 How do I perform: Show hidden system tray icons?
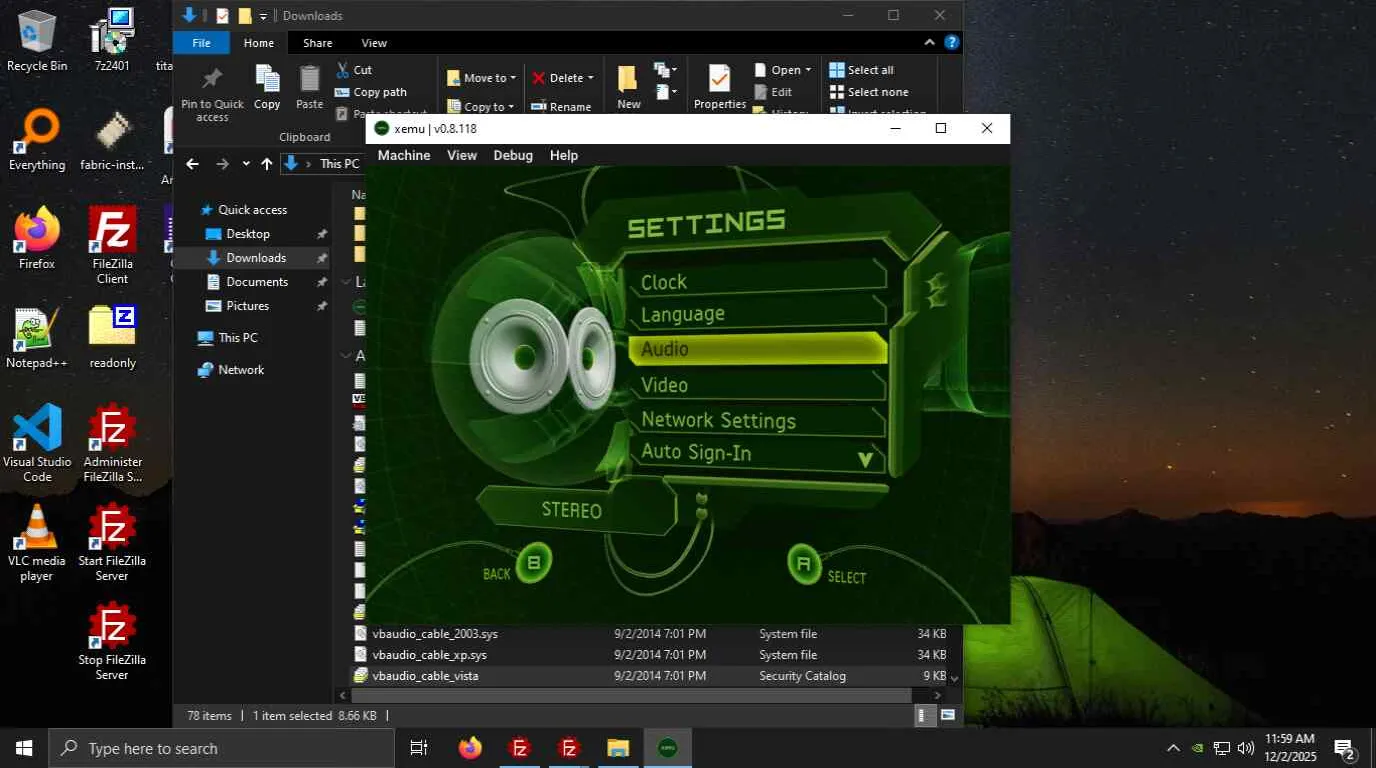coord(1173,748)
